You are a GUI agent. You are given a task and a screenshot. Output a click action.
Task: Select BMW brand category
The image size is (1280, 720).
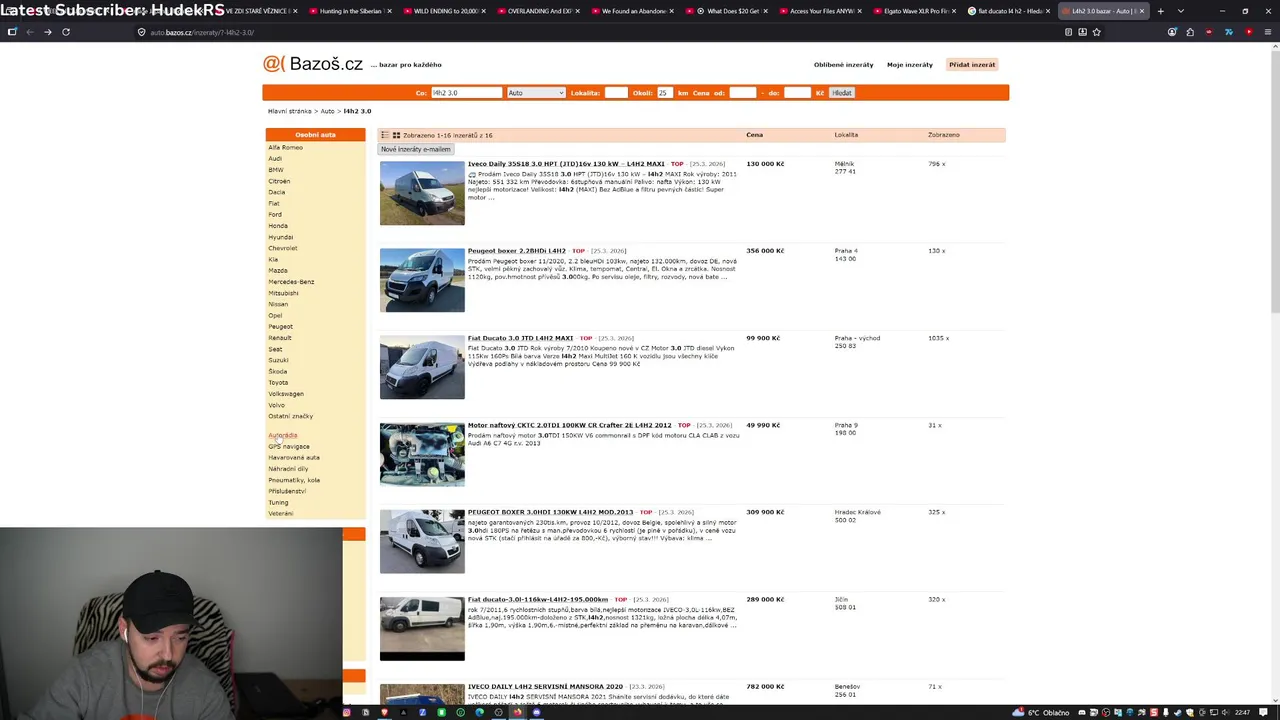pos(276,170)
